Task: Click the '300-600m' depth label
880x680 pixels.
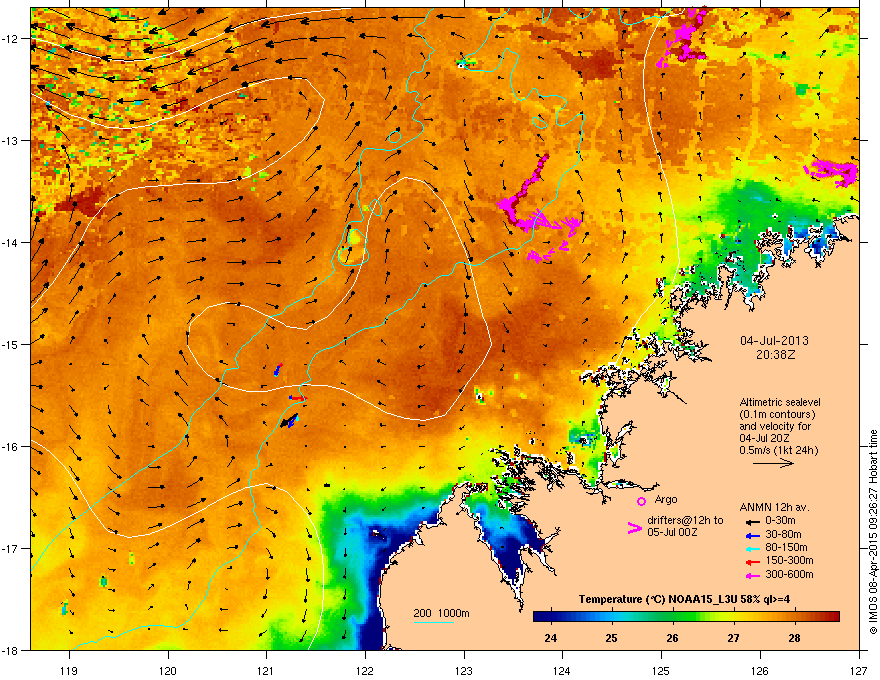Action: pos(789,574)
